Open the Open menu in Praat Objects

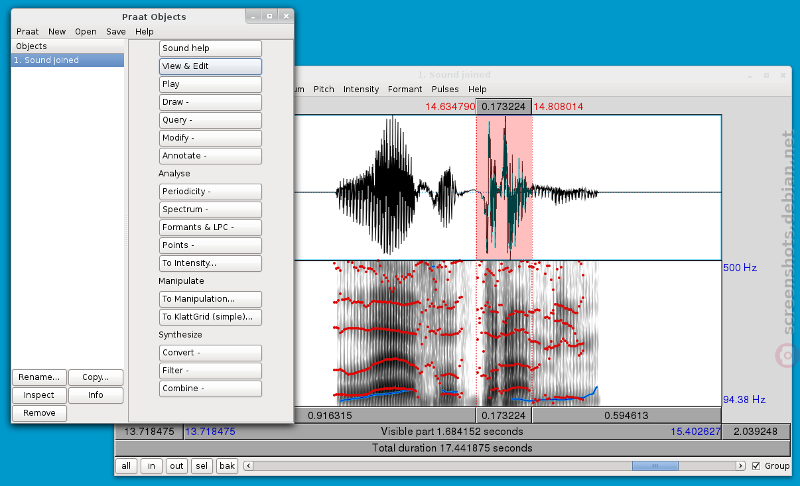tap(86, 32)
